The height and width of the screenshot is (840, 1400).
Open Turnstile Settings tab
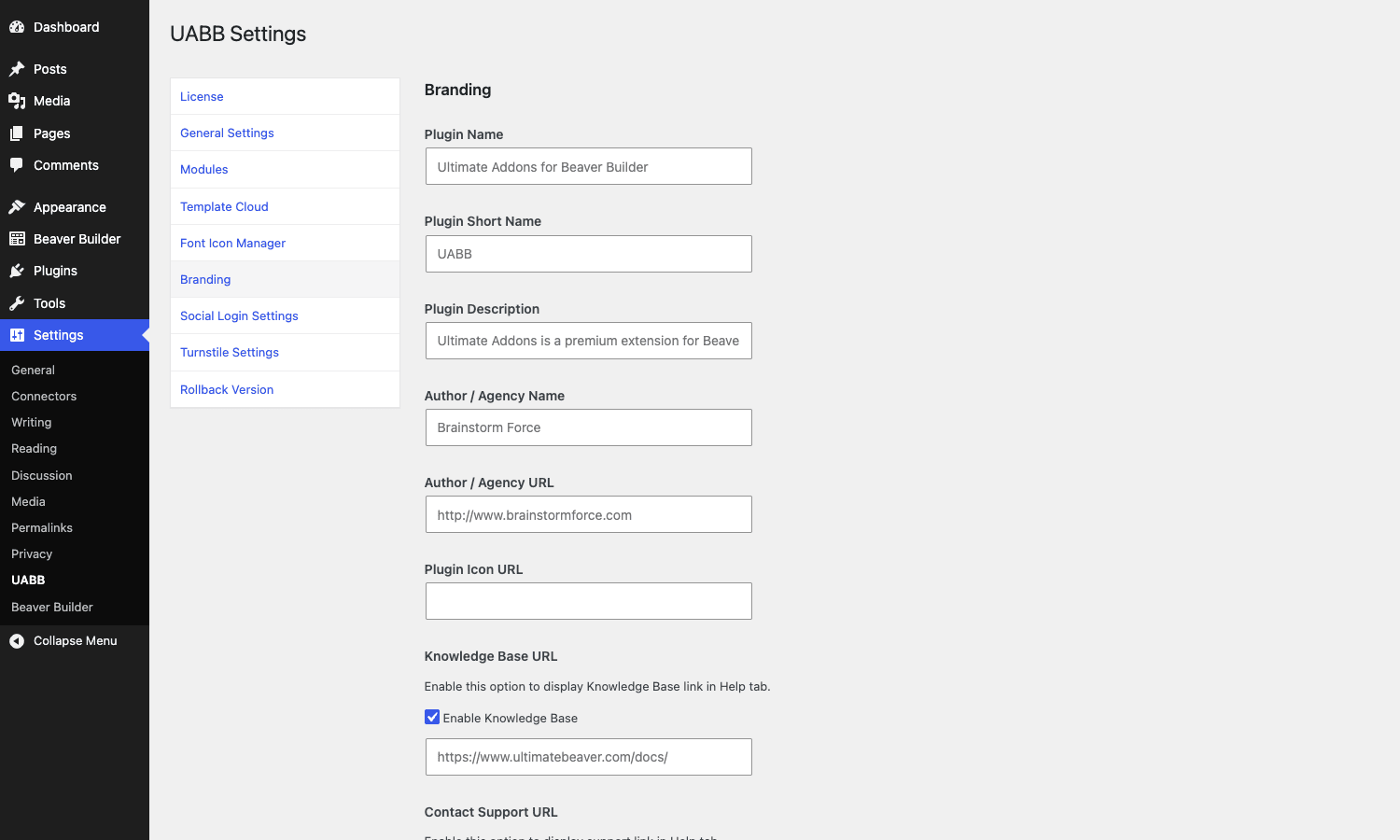[285, 352]
